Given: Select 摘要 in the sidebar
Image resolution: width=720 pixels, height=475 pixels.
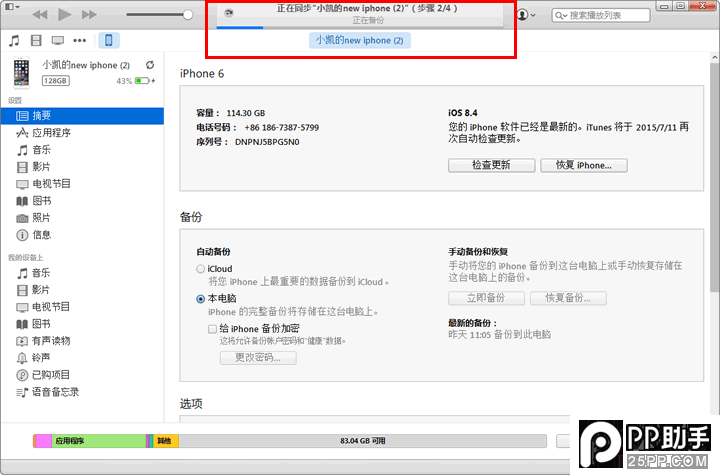Looking at the screenshot, I should tap(42, 116).
